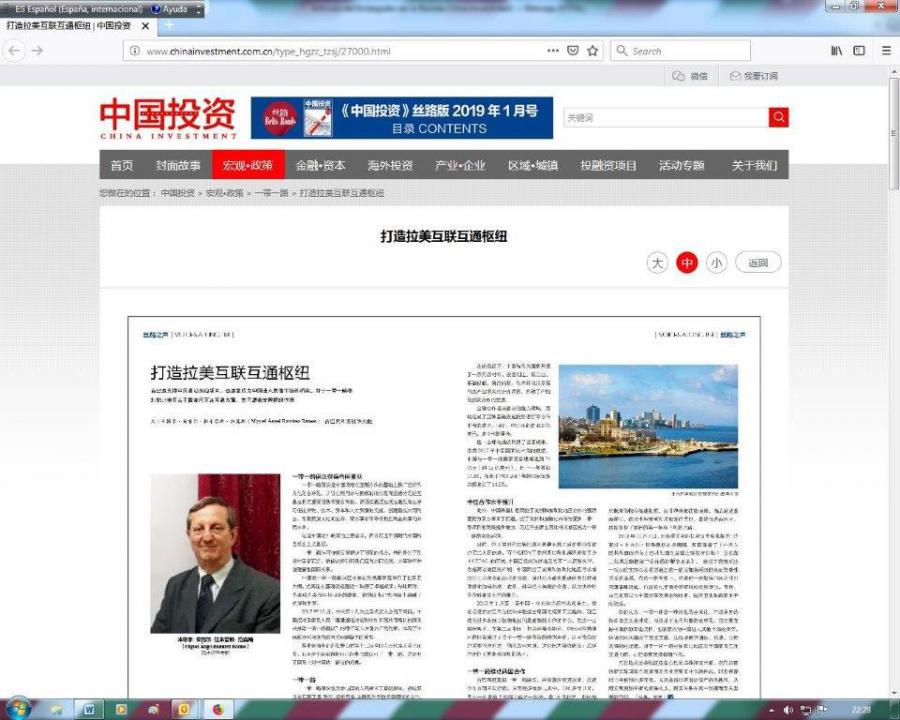The width and height of the screenshot is (900, 720).
Task: Save page to Pocket
Action: (x=573, y=50)
